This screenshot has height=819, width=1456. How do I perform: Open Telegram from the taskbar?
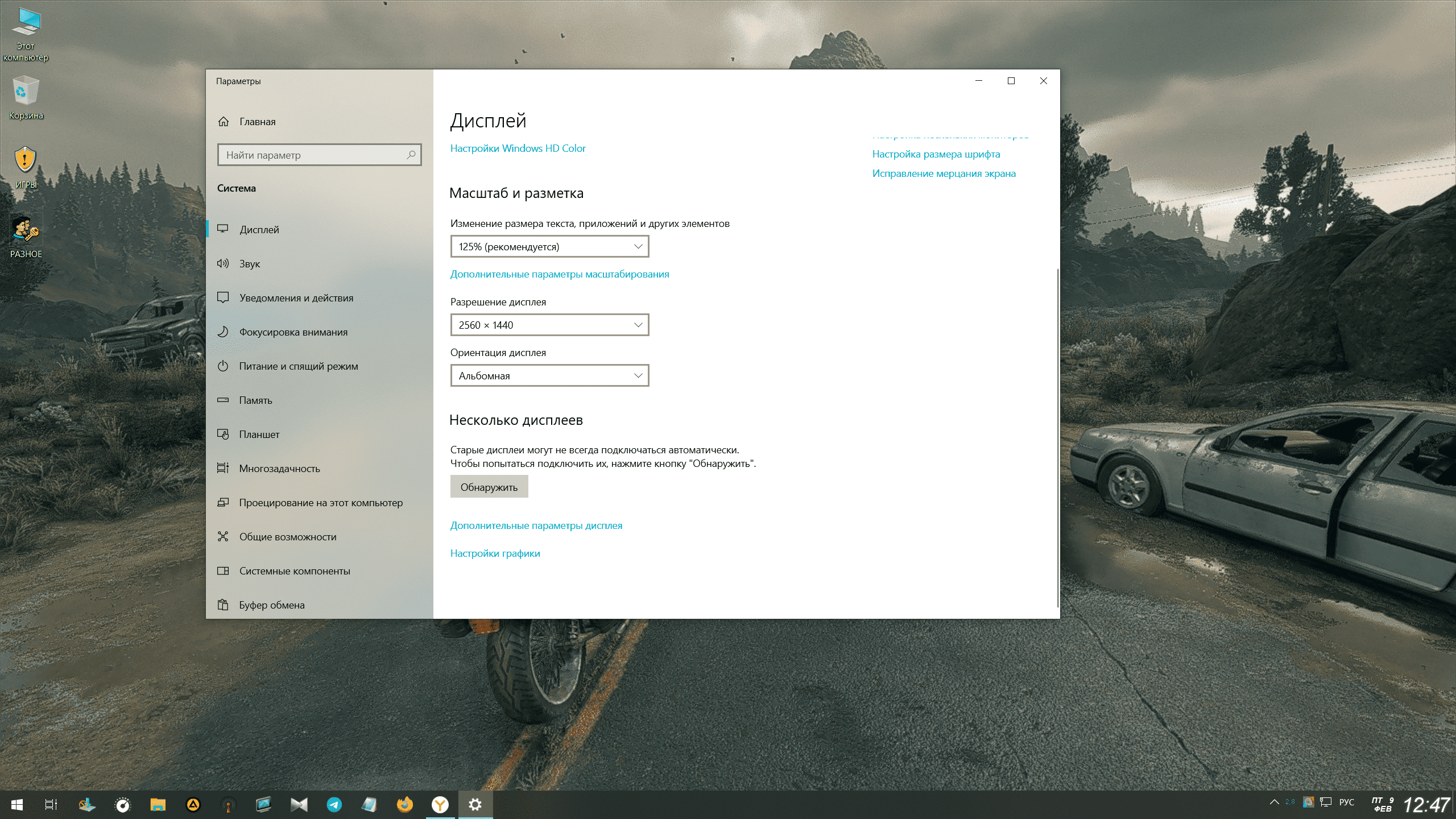pyautogui.click(x=334, y=804)
